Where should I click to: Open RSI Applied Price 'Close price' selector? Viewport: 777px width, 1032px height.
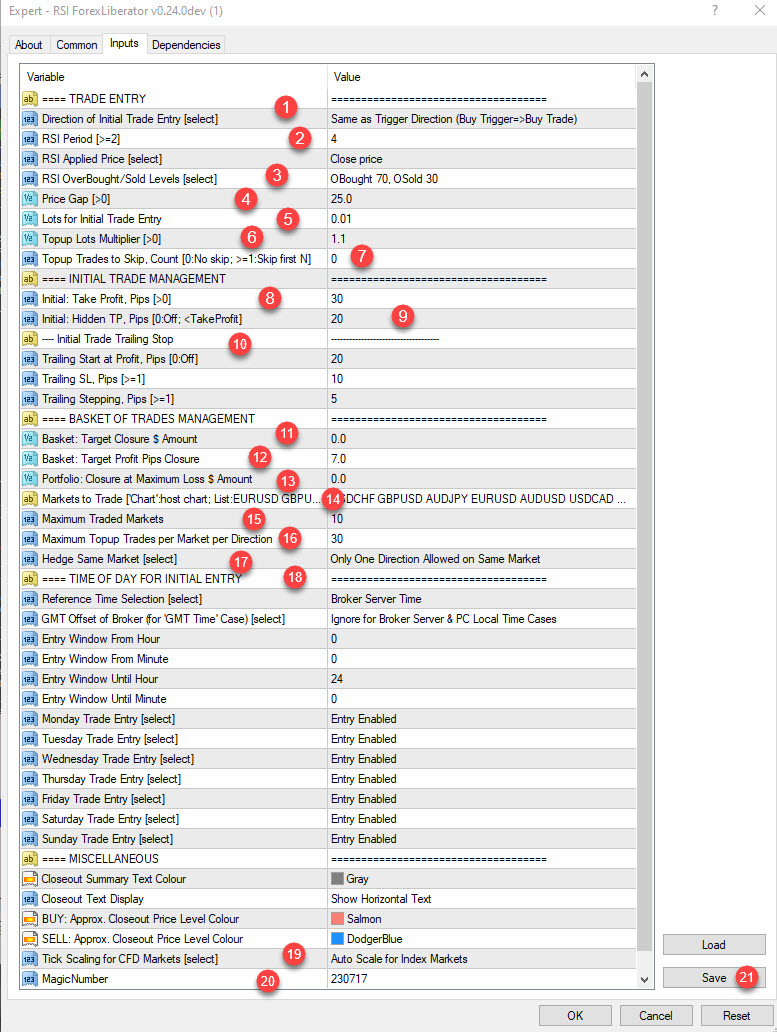[482, 159]
